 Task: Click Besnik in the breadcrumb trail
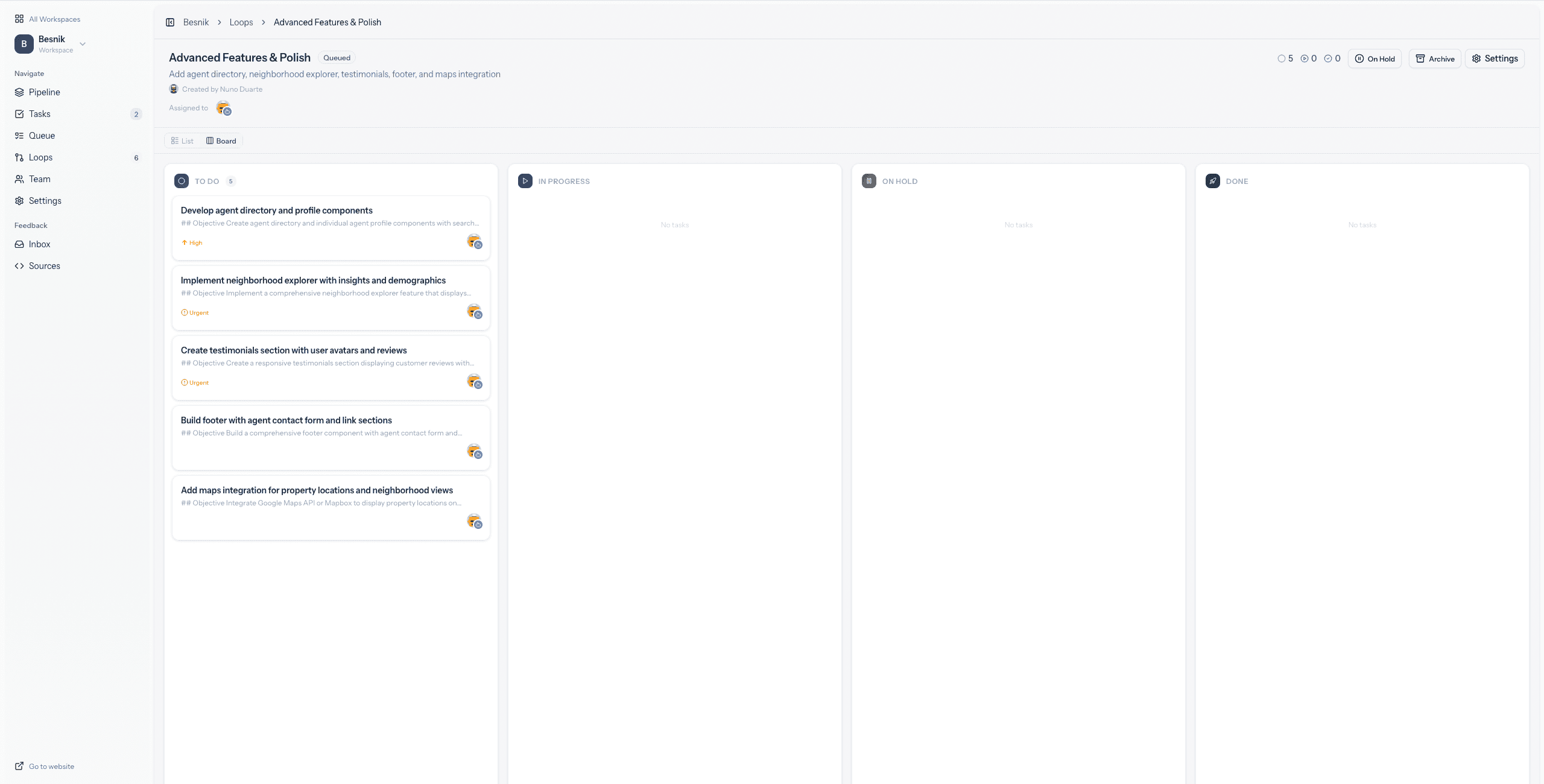(x=195, y=22)
